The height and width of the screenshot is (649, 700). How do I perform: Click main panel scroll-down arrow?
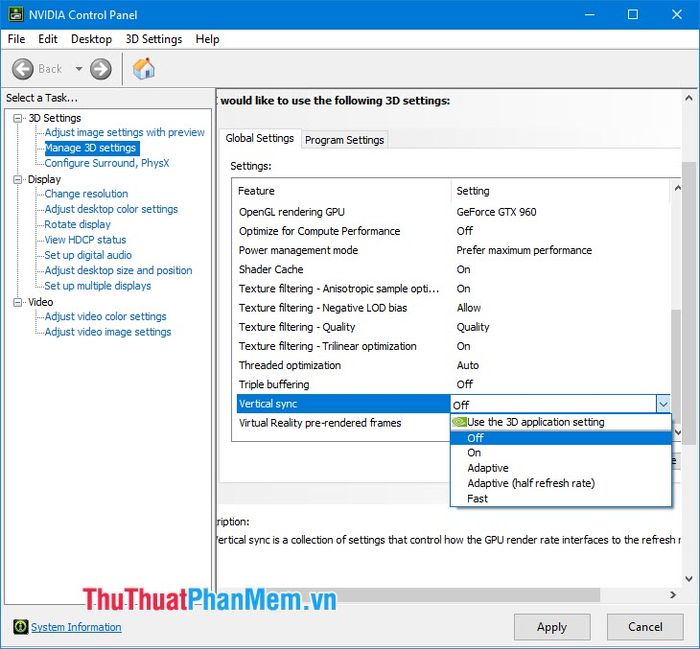tap(689, 579)
